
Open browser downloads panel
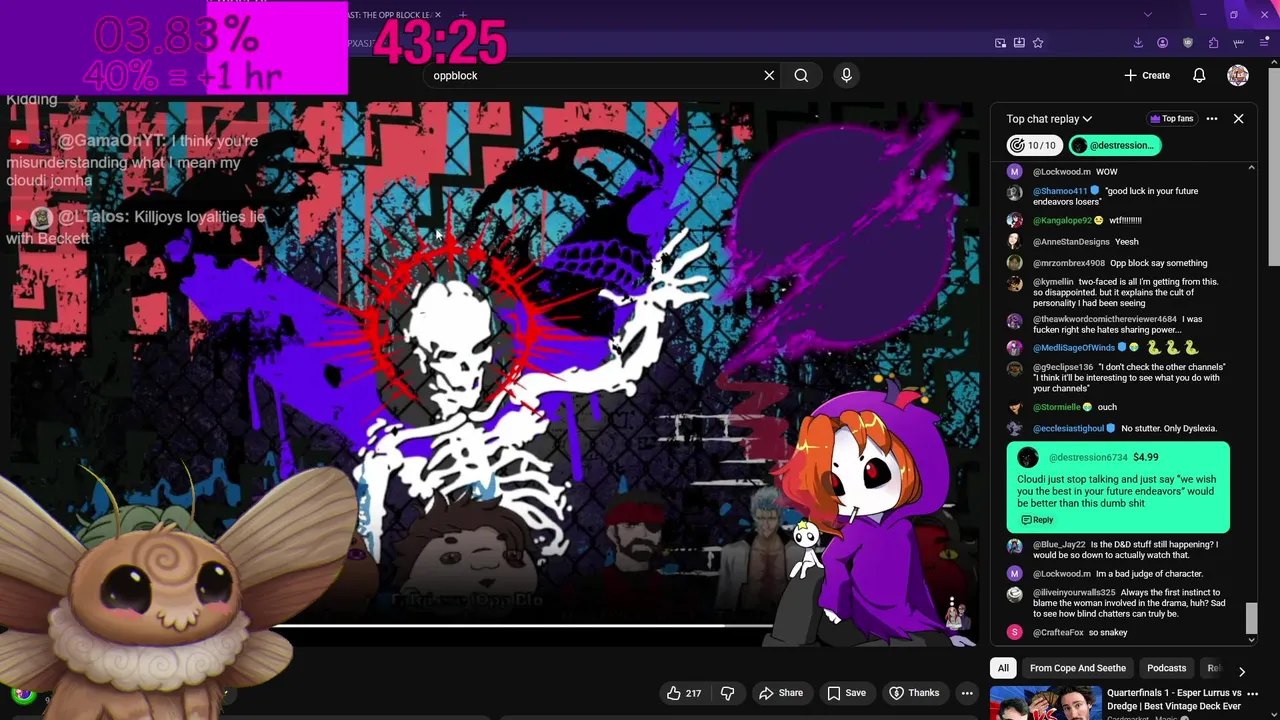pyautogui.click(x=1138, y=43)
